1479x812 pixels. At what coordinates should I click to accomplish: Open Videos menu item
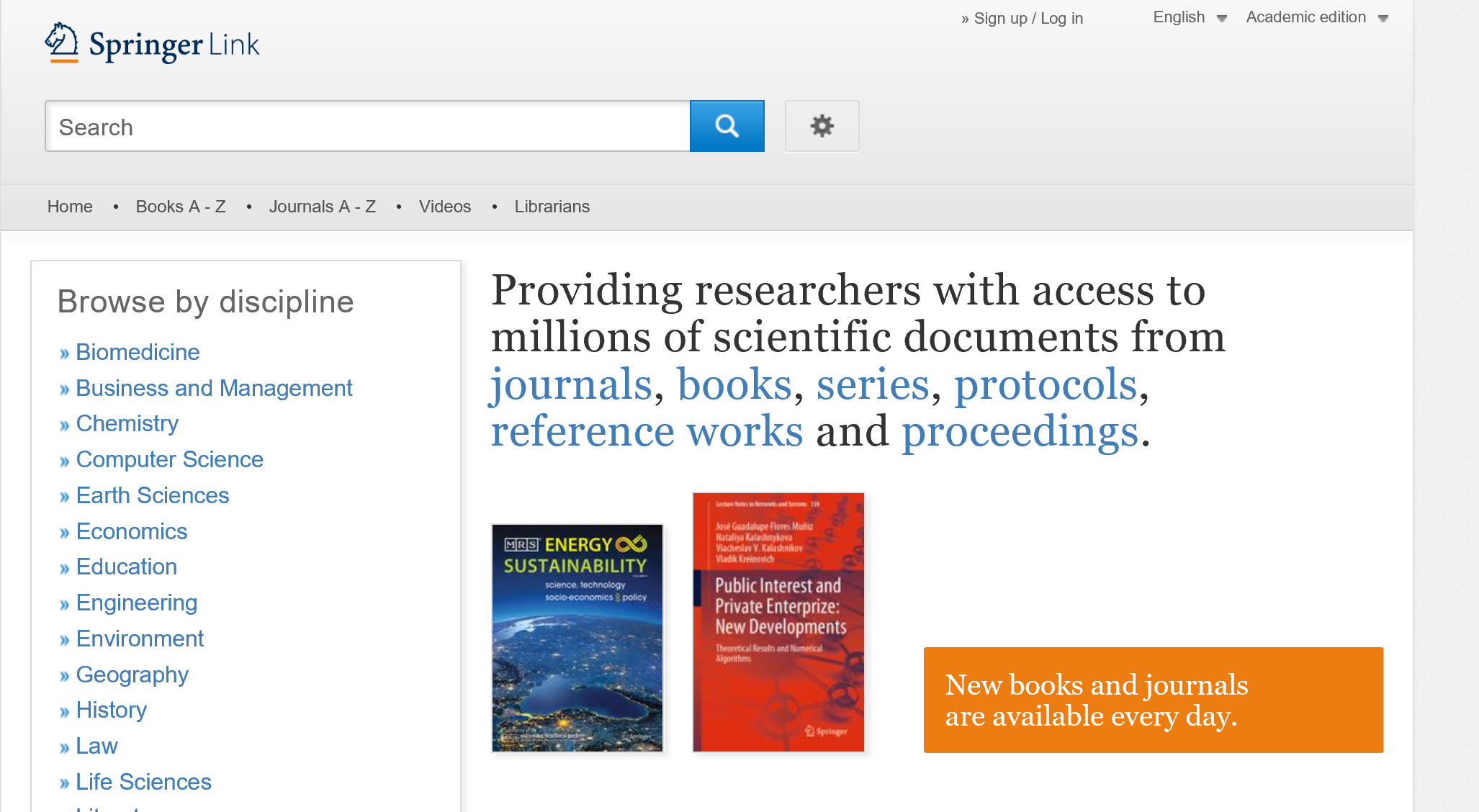coord(445,207)
